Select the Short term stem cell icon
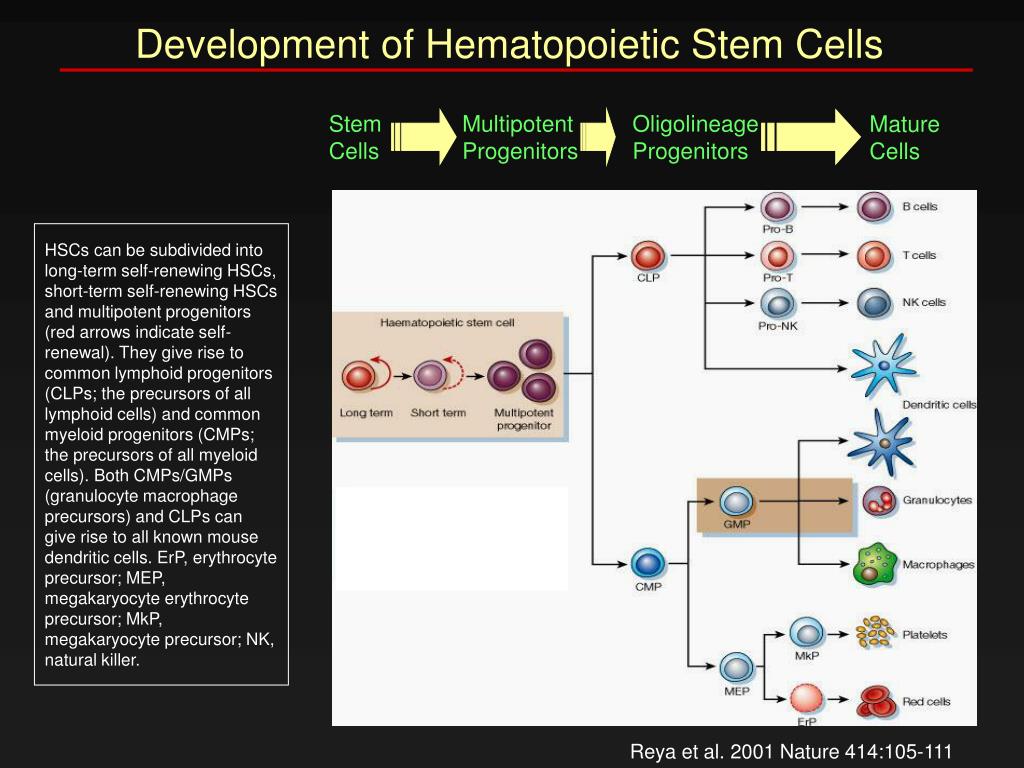This screenshot has height=768, width=1024. [x=431, y=376]
